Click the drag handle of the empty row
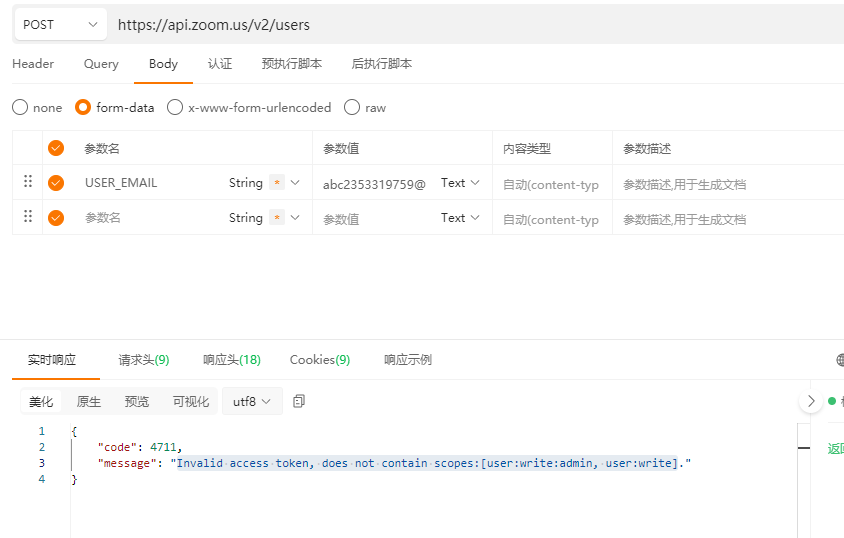The width and height of the screenshot is (844, 538). click(x=28, y=216)
